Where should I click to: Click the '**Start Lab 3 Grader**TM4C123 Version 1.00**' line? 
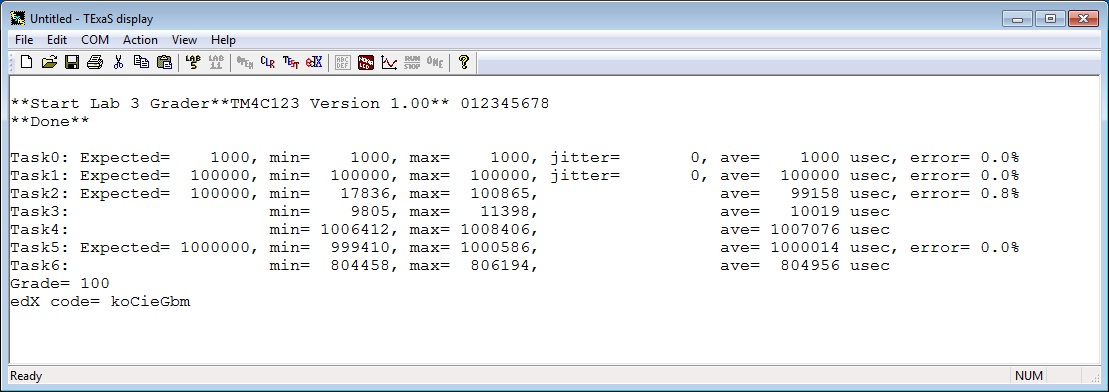click(230, 103)
